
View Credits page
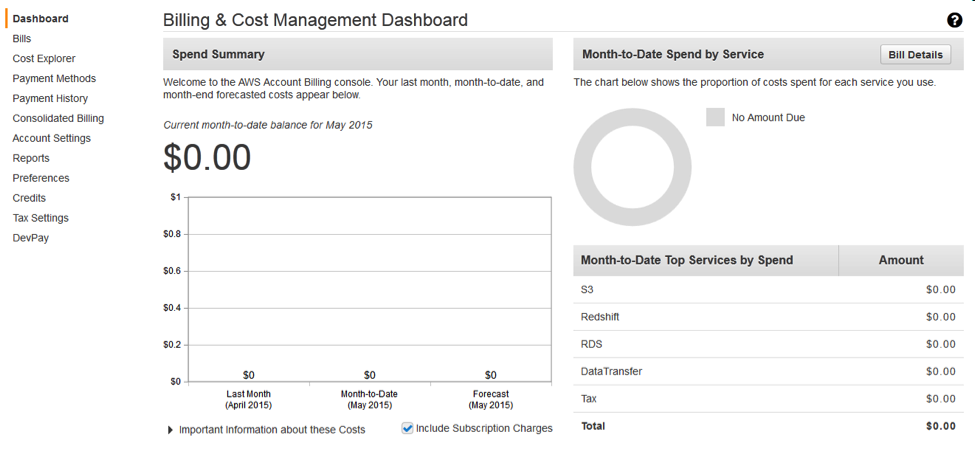(29, 198)
